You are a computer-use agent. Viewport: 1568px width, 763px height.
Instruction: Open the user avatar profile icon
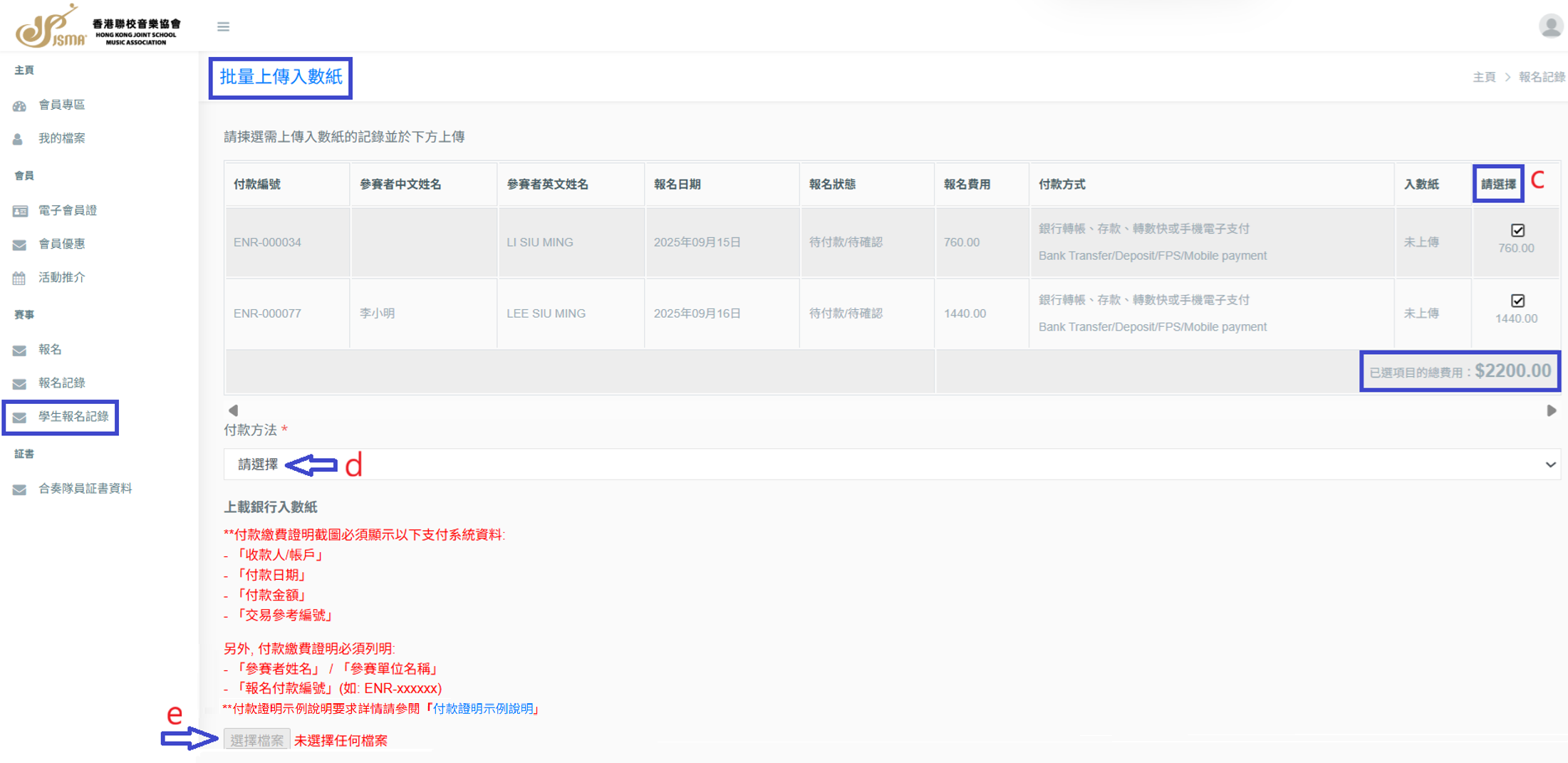point(1550,26)
